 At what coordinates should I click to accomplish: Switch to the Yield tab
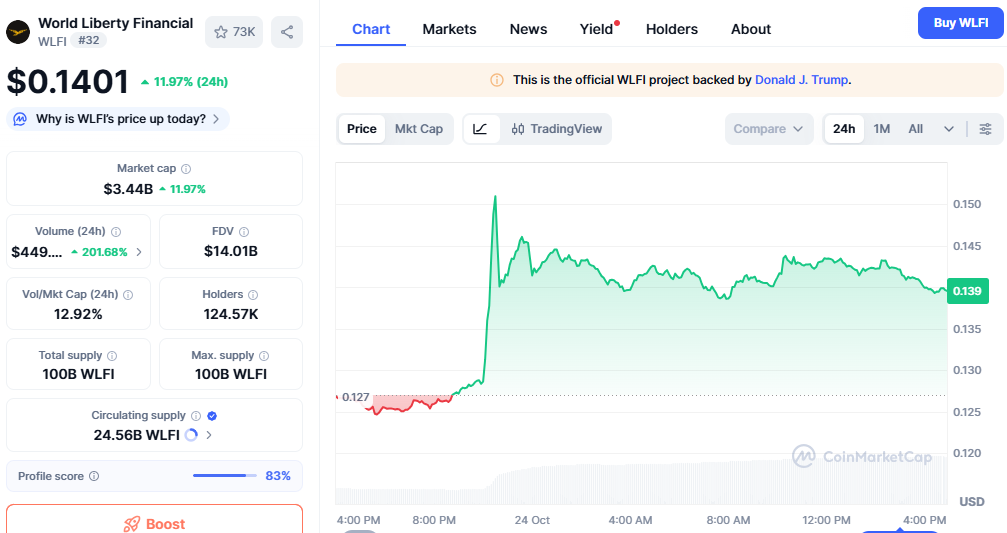click(x=596, y=29)
